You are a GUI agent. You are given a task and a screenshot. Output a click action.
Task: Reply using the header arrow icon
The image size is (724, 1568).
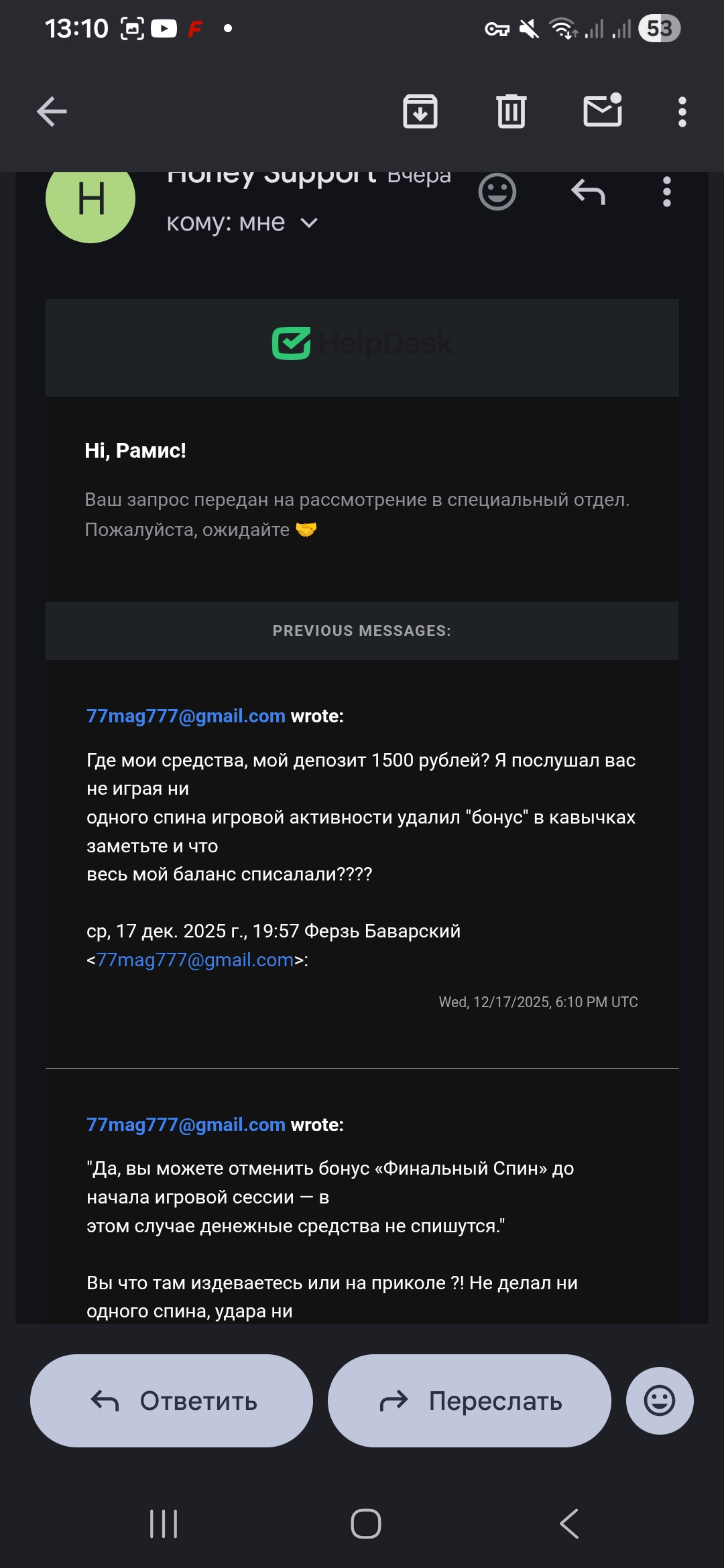click(588, 193)
